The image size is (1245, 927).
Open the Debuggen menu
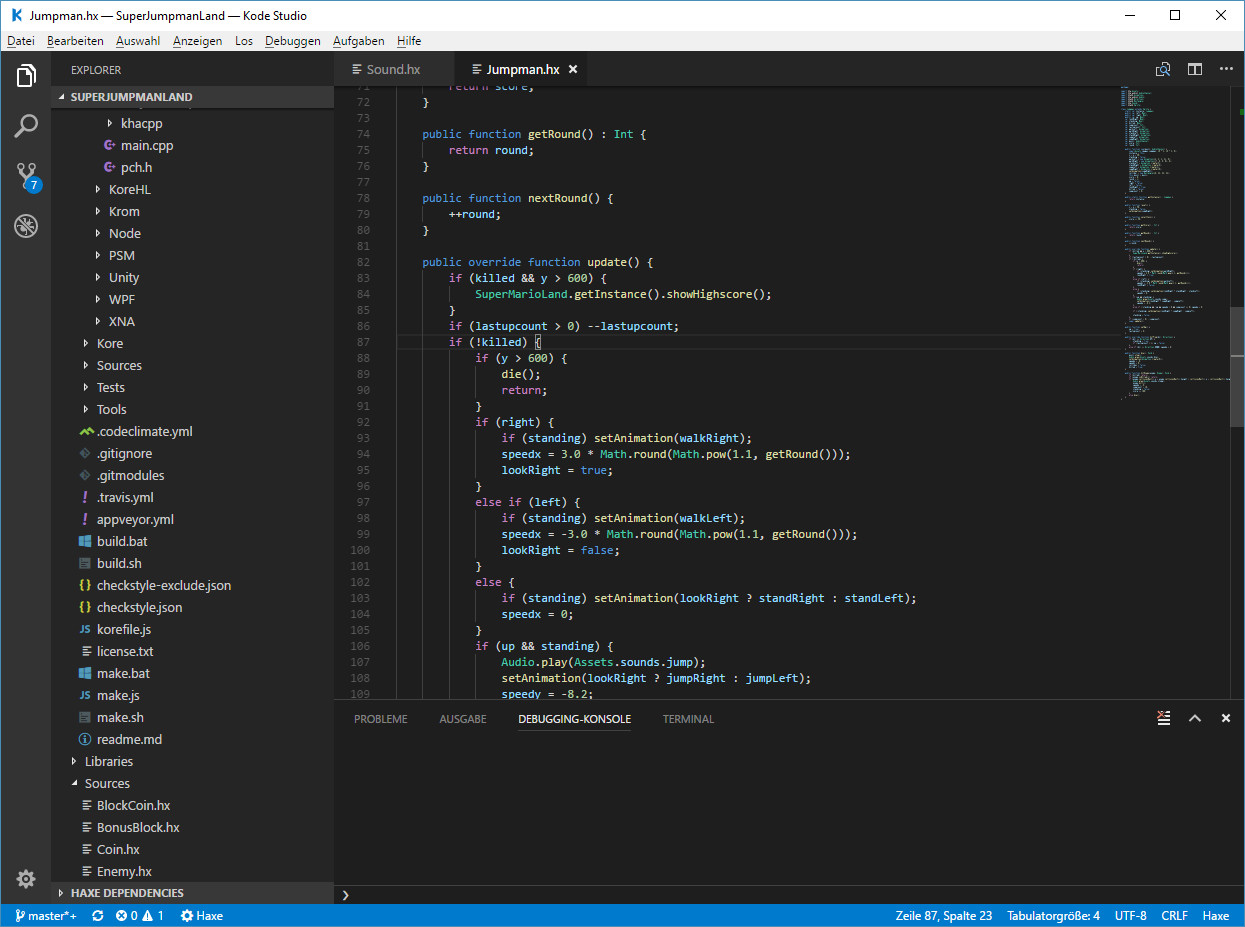click(292, 41)
